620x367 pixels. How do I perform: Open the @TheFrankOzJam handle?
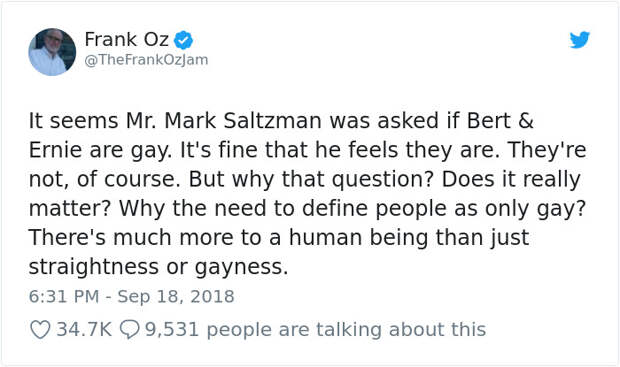(146, 60)
